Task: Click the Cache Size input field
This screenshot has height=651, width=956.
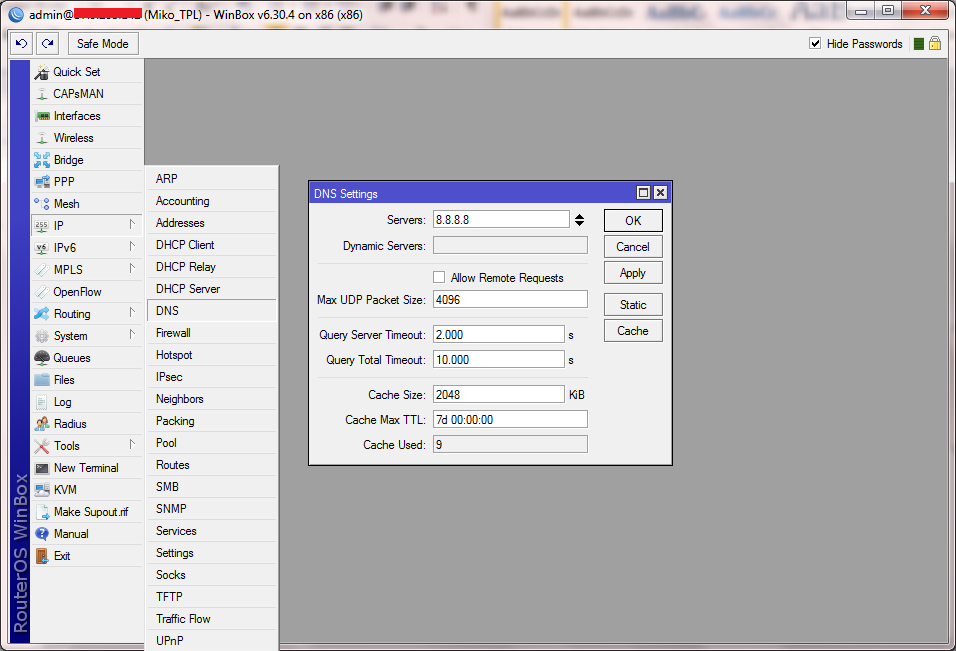Action: (x=499, y=394)
